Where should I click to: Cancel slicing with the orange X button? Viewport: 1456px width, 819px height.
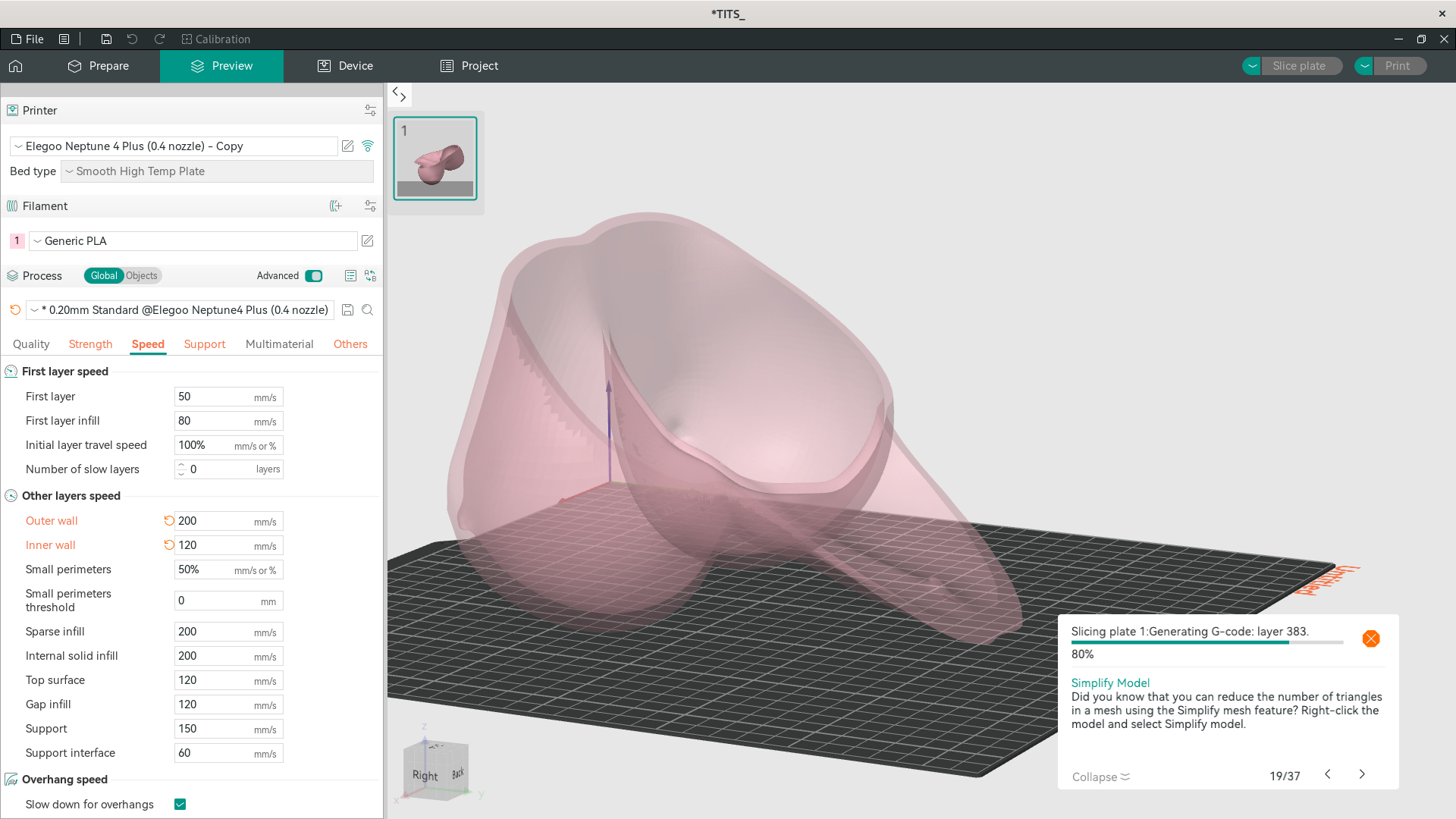[x=1370, y=639]
